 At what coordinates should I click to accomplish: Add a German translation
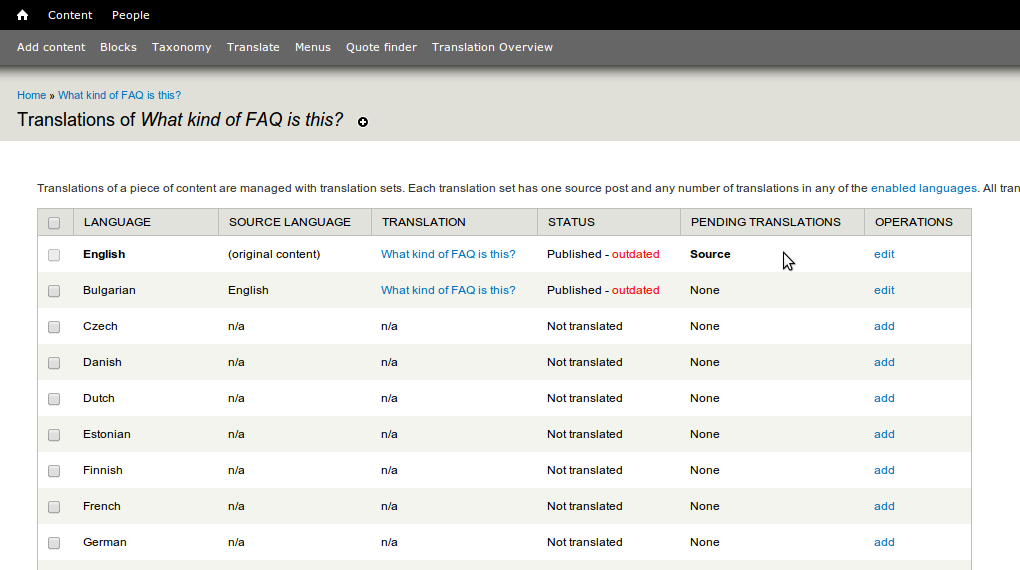click(884, 542)
